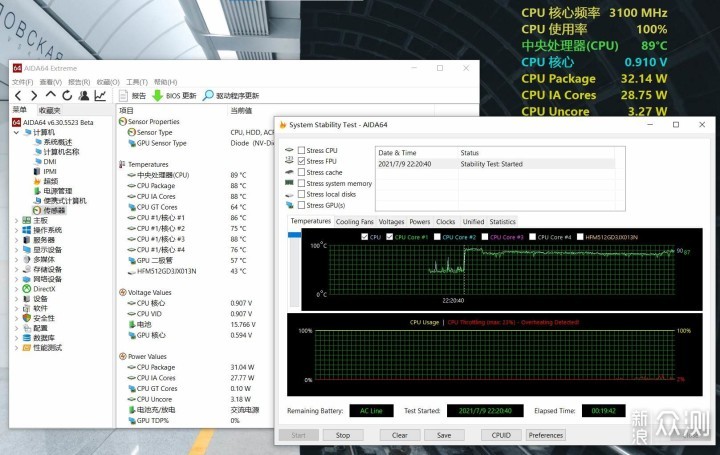Image resolution: width=720 pixels, height=455 pixels.
Task: Expand the storage devices tree node
Action: 17,269
